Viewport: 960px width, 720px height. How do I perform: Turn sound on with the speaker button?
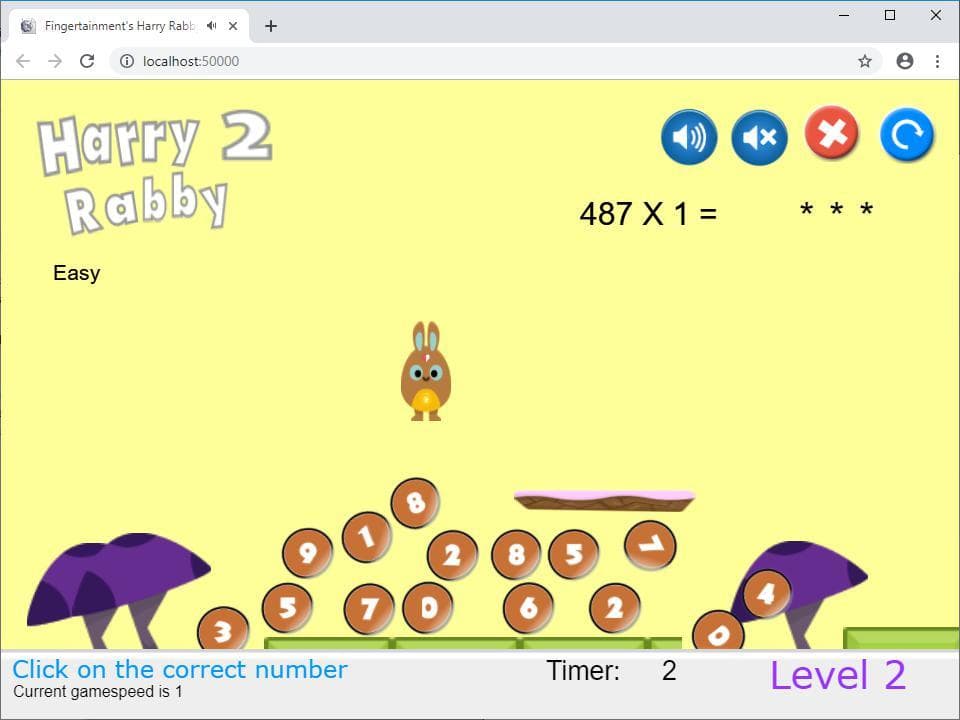tap(689, 137)
